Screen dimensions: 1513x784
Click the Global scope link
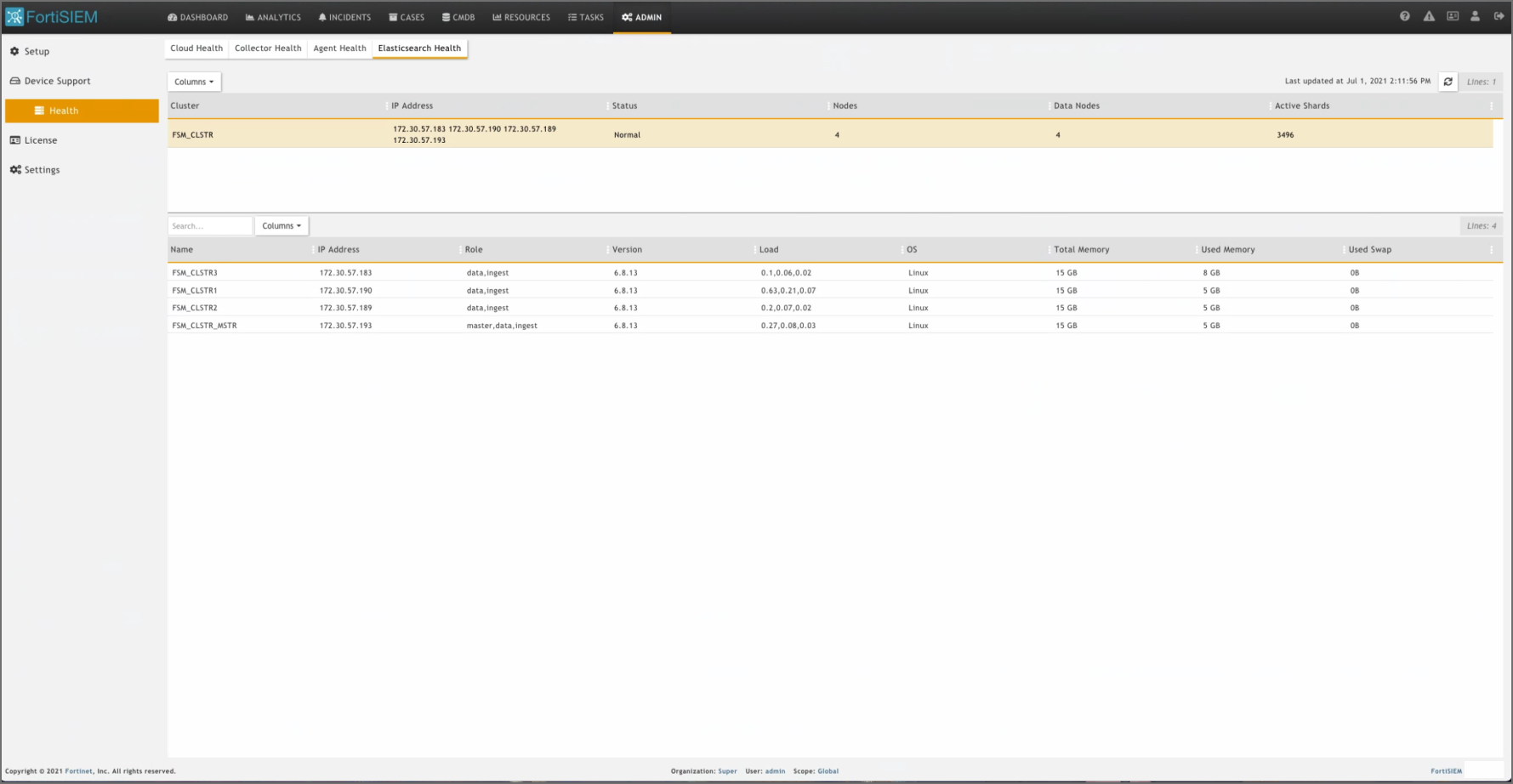tap(828, 771)
